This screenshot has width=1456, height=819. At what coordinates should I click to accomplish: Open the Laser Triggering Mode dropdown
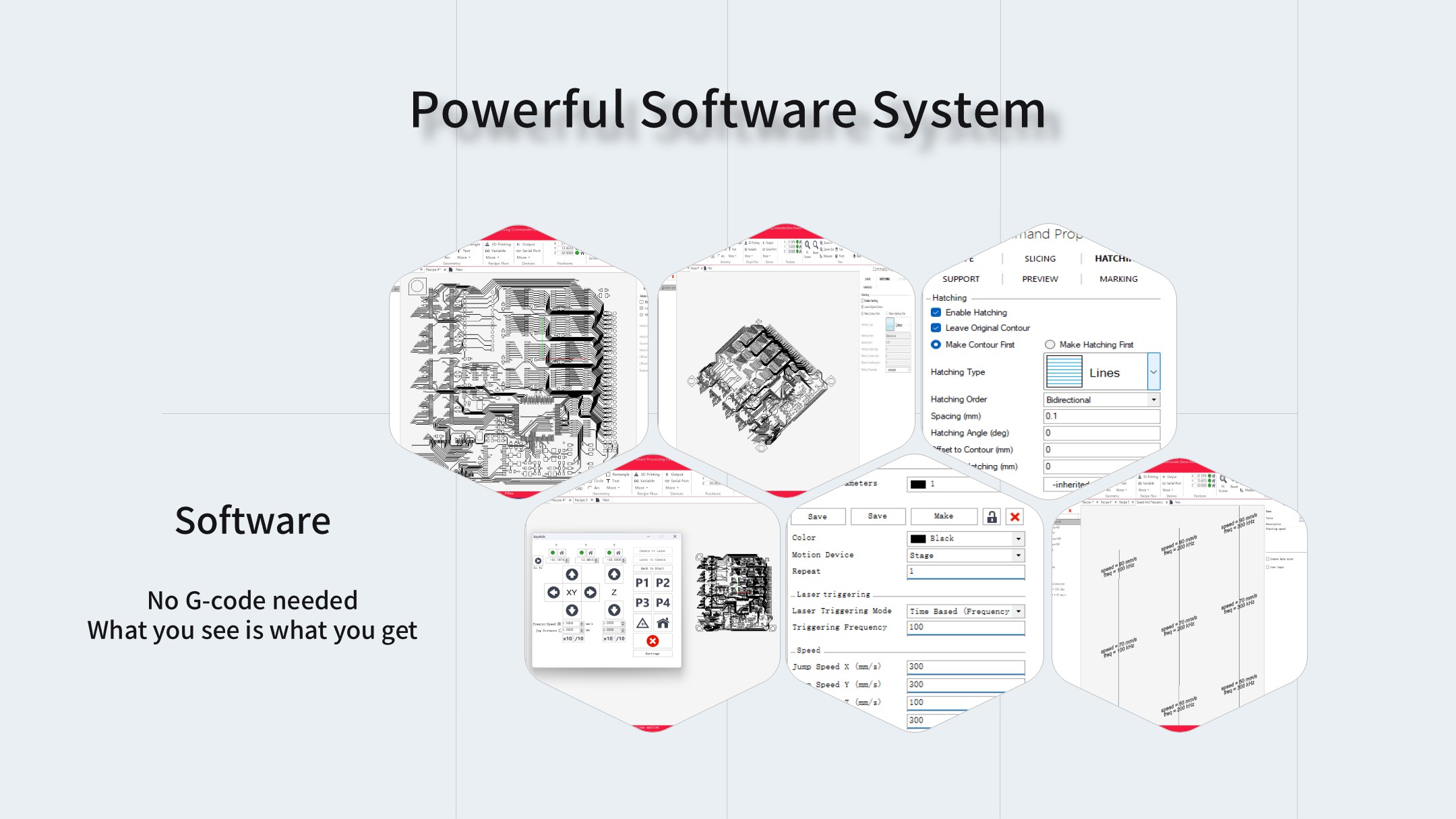point(966,611)
